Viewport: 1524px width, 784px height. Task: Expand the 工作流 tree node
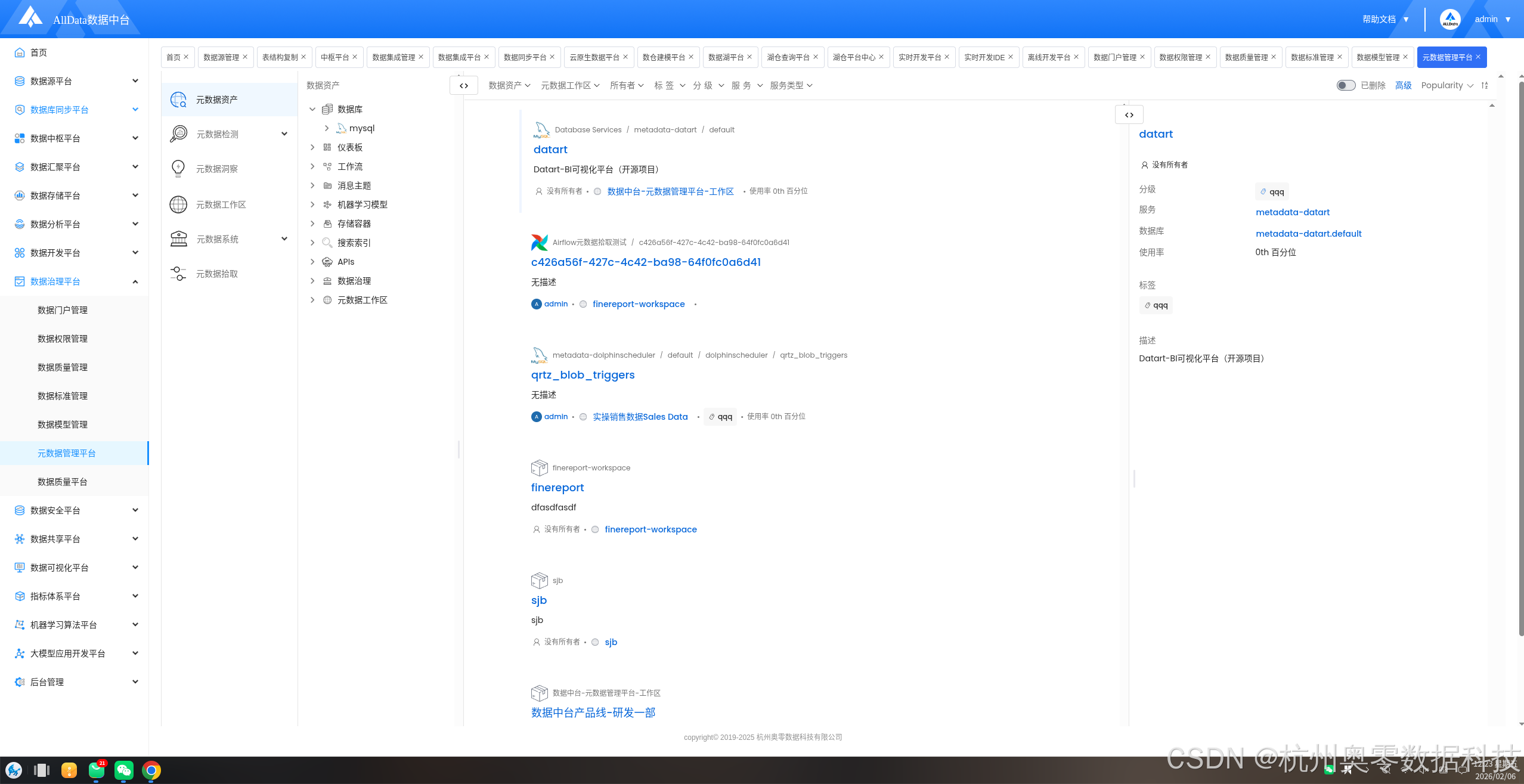(x=312, y=166)
